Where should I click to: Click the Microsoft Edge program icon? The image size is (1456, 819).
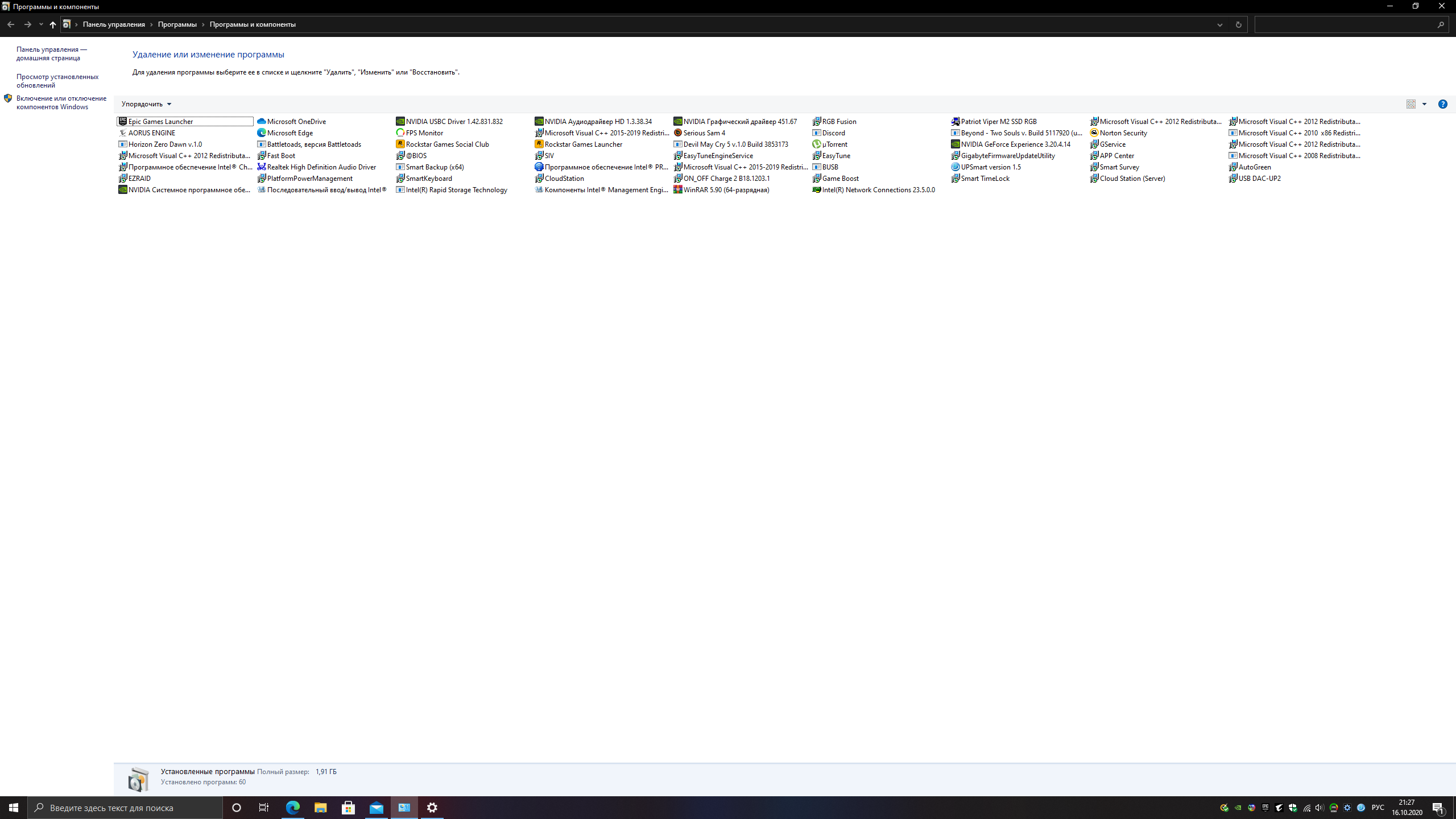pos(261,133)
